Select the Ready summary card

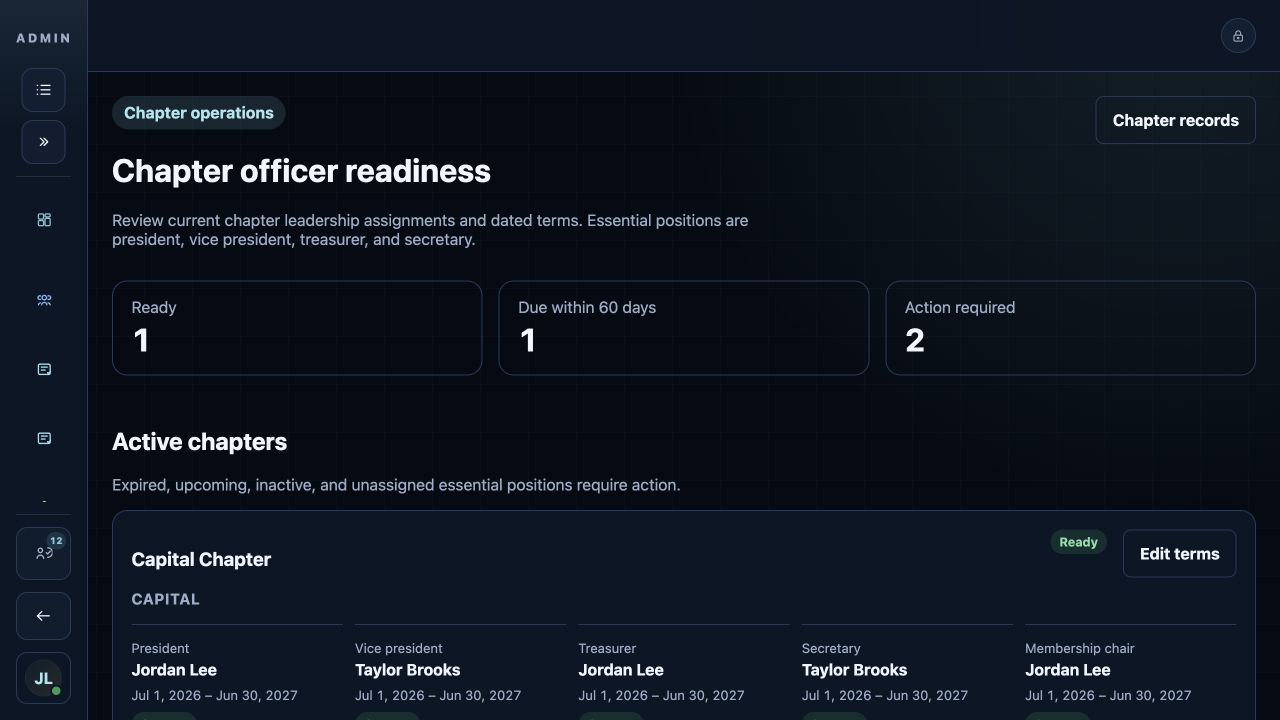tap(297, 328)
